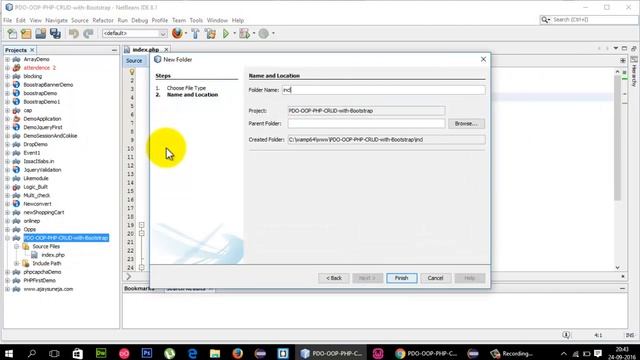
Task: Click the notifications icon in the status bar
Action: [566, 335]
